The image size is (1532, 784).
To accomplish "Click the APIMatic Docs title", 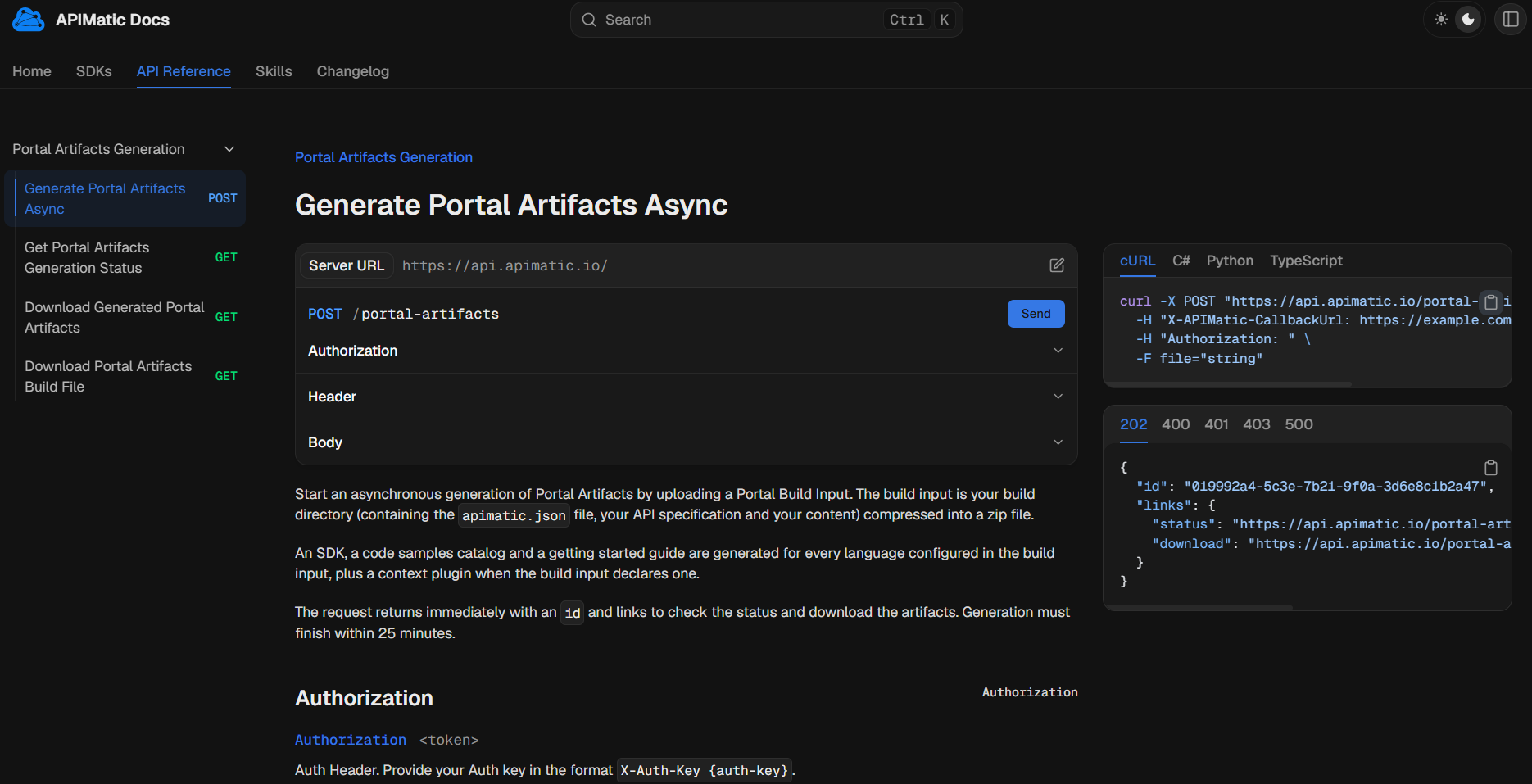I will coord(112,20).
